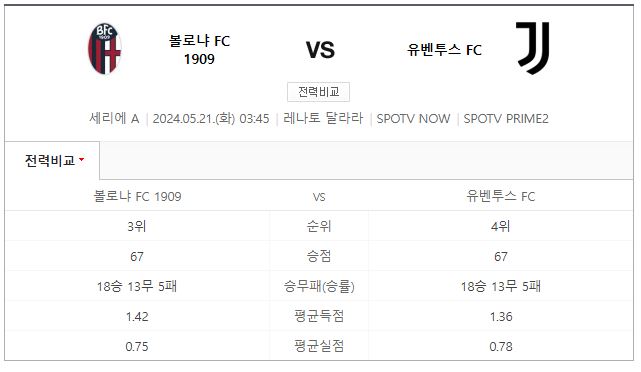The width and height of the screenshot is (641, 372).
Task: Expand the red arrow beside 전력비교 tab
Action: [x=81, y=159]
